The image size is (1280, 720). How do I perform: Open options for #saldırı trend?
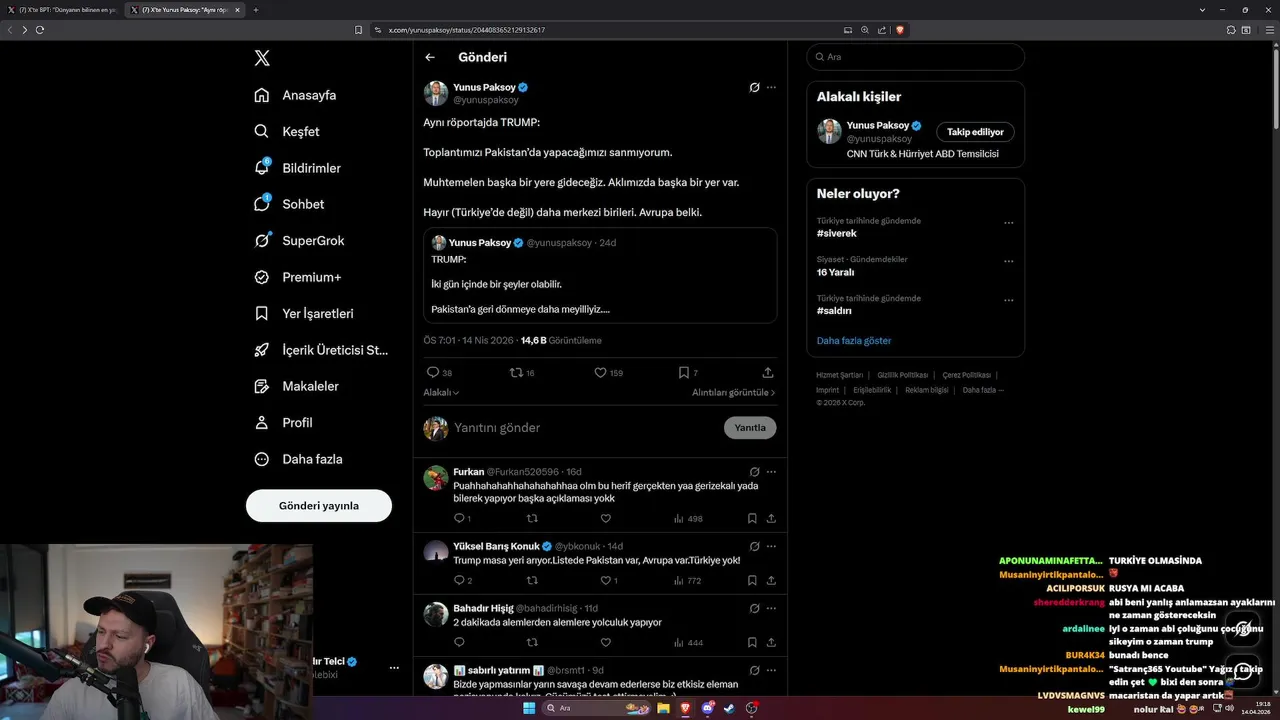click(1008, 300)
